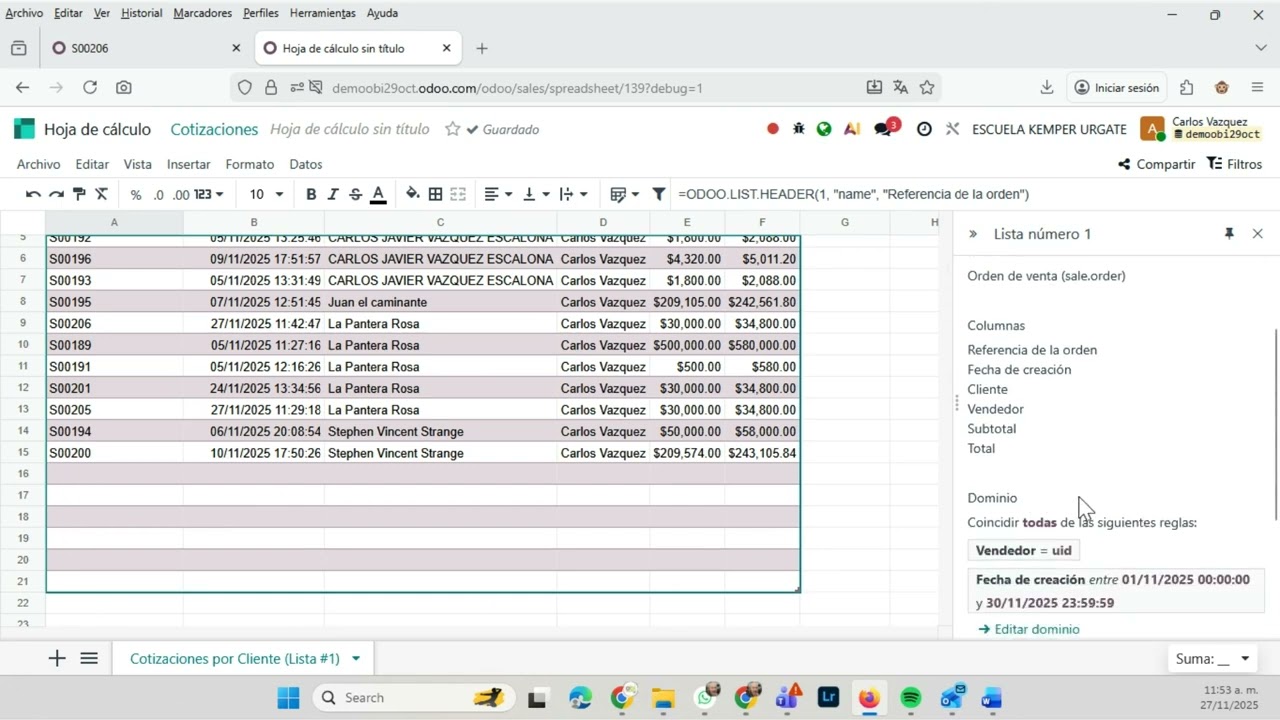Open the vertical alignment dropdown
This screenshot has width=1280, height=720.
(x=537, y=194)
